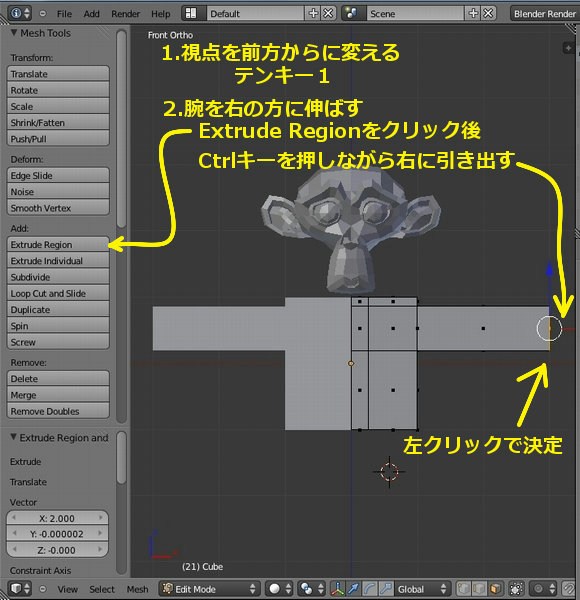
Task: Delete the Default screen layout
Action: (x=328, y=13)
